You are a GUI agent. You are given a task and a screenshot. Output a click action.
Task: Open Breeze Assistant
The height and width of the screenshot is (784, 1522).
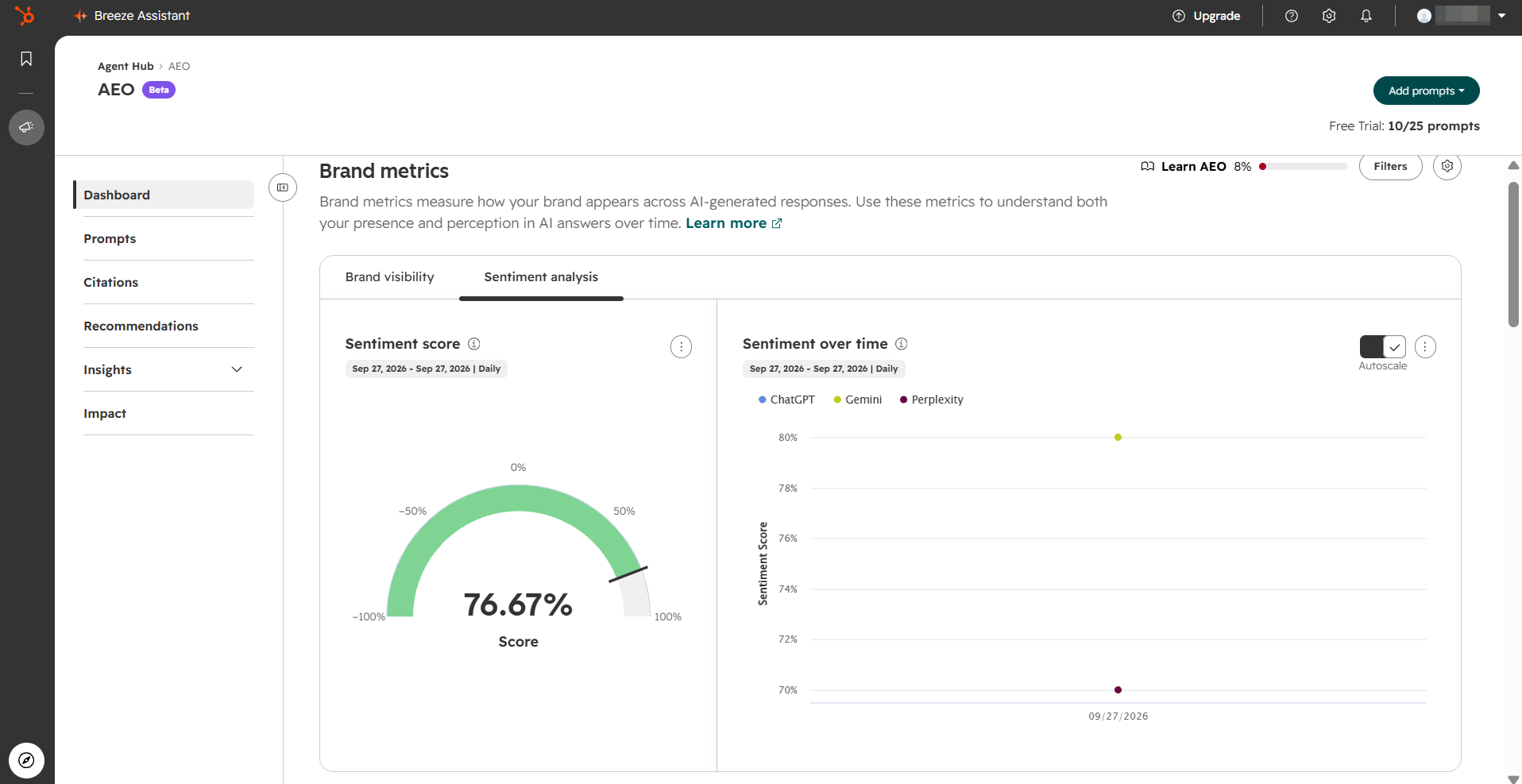pos(132,16)
